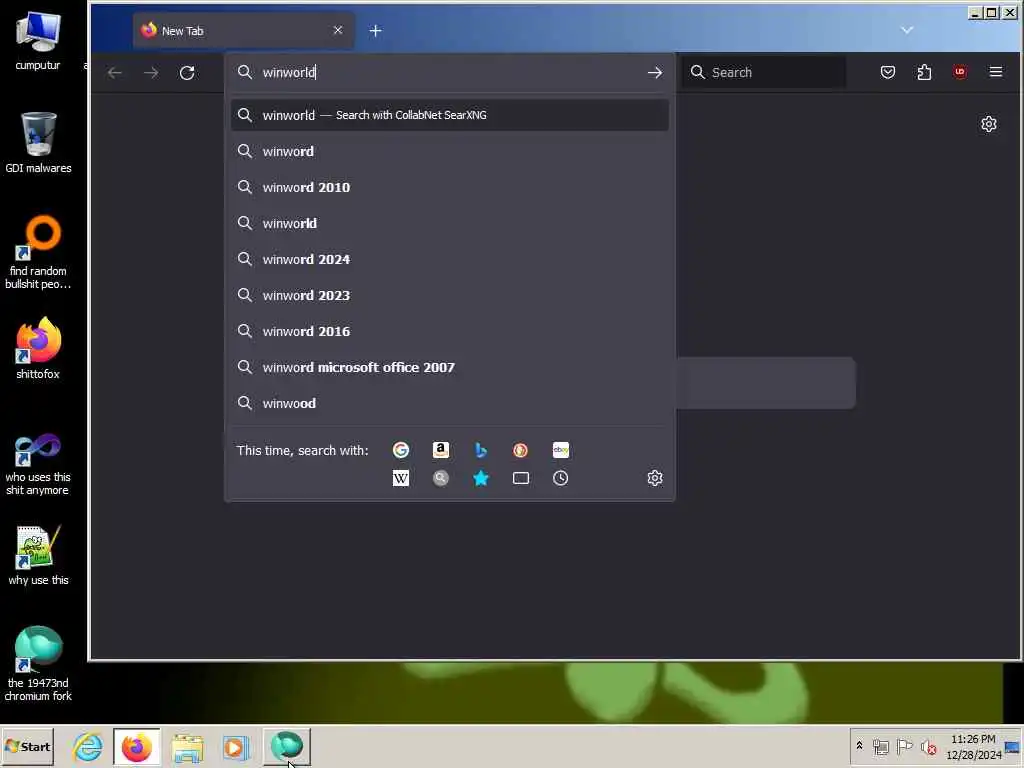
Task: Open a new tab with the plus button
Action: (x=376, y=31)
